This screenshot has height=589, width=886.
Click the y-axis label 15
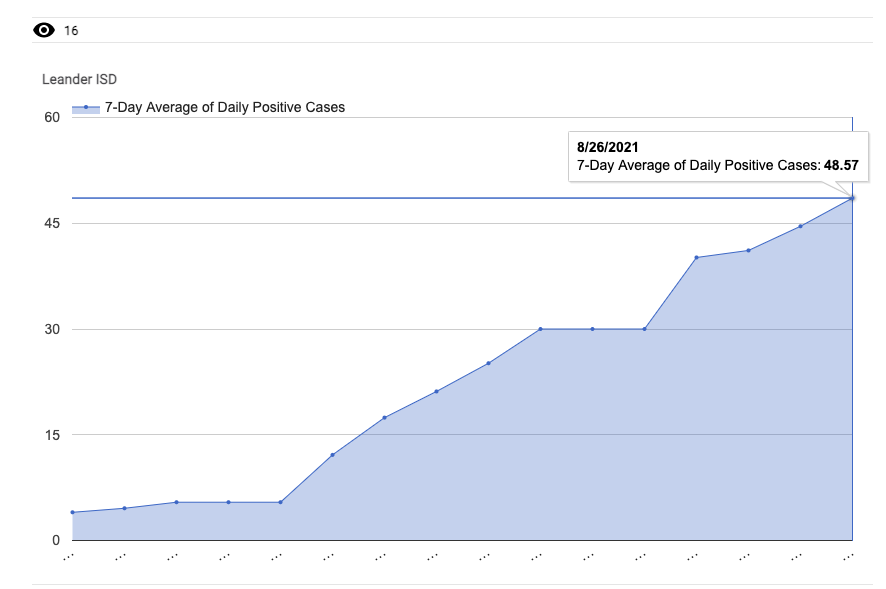point(52,435)
